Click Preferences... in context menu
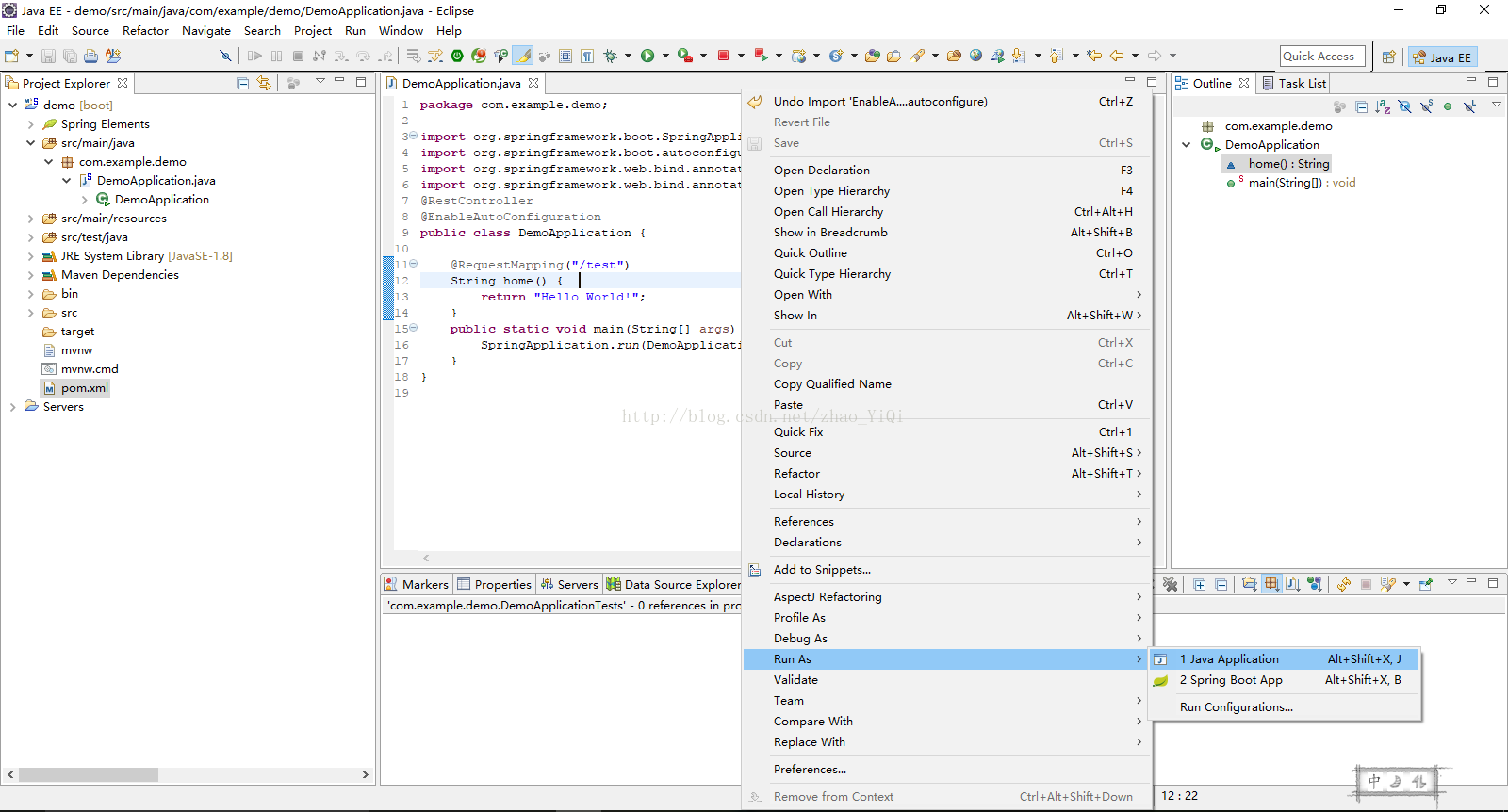 pos(946,770)
